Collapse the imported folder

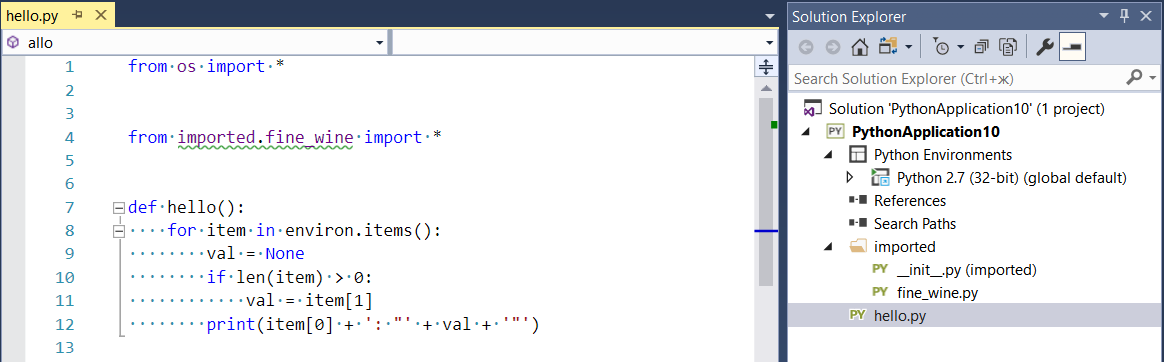(829, 247)
